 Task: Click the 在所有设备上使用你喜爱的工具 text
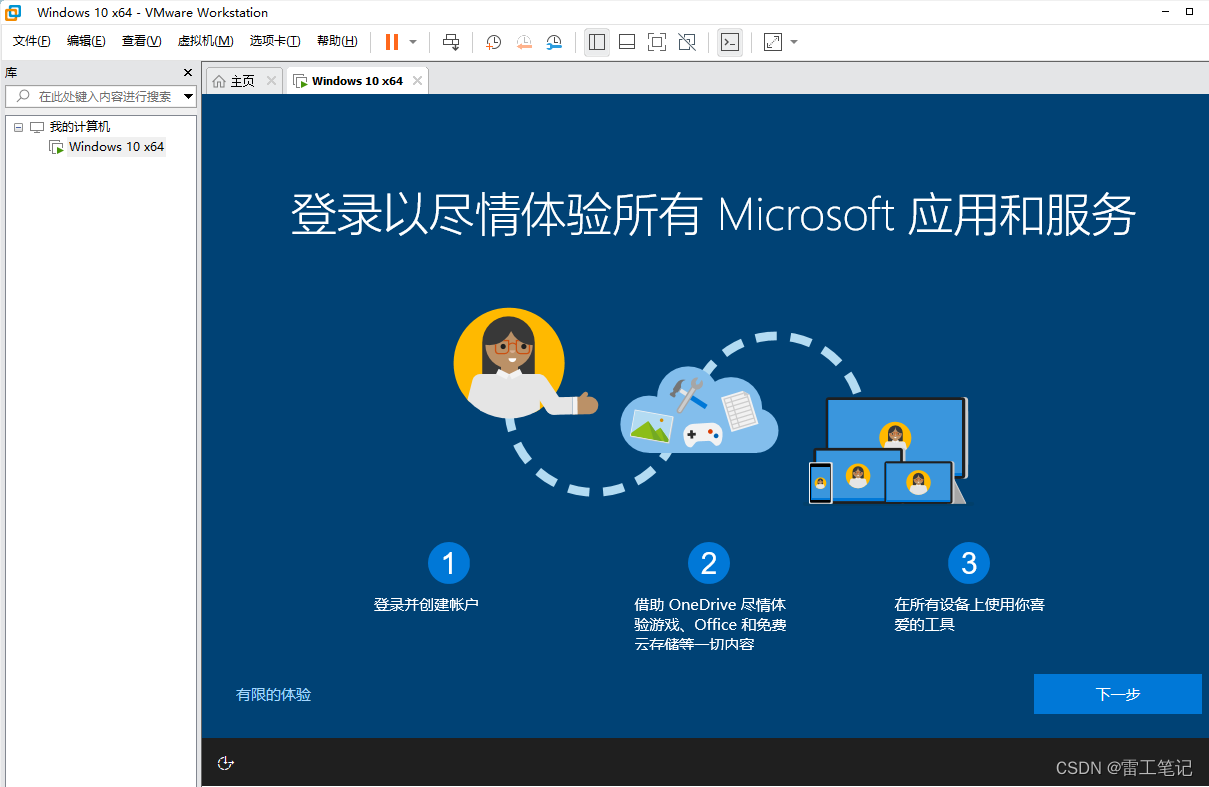969,615
